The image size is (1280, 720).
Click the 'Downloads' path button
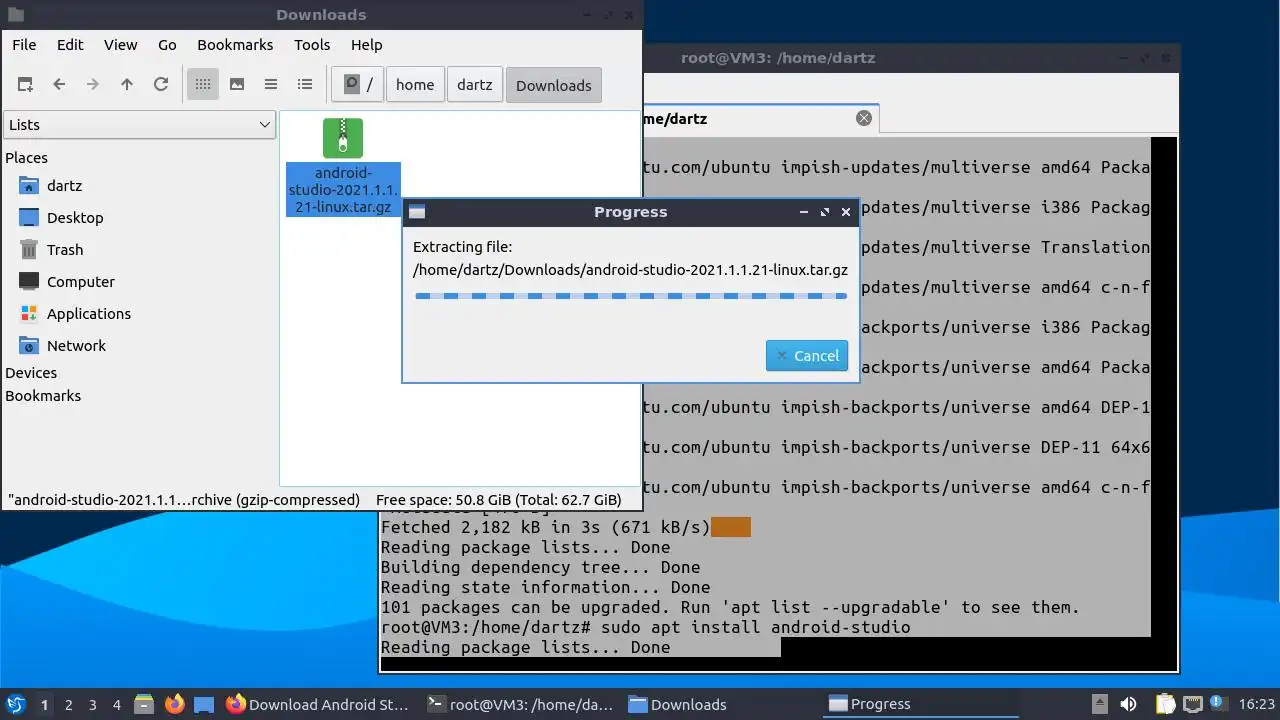point(554,85)
